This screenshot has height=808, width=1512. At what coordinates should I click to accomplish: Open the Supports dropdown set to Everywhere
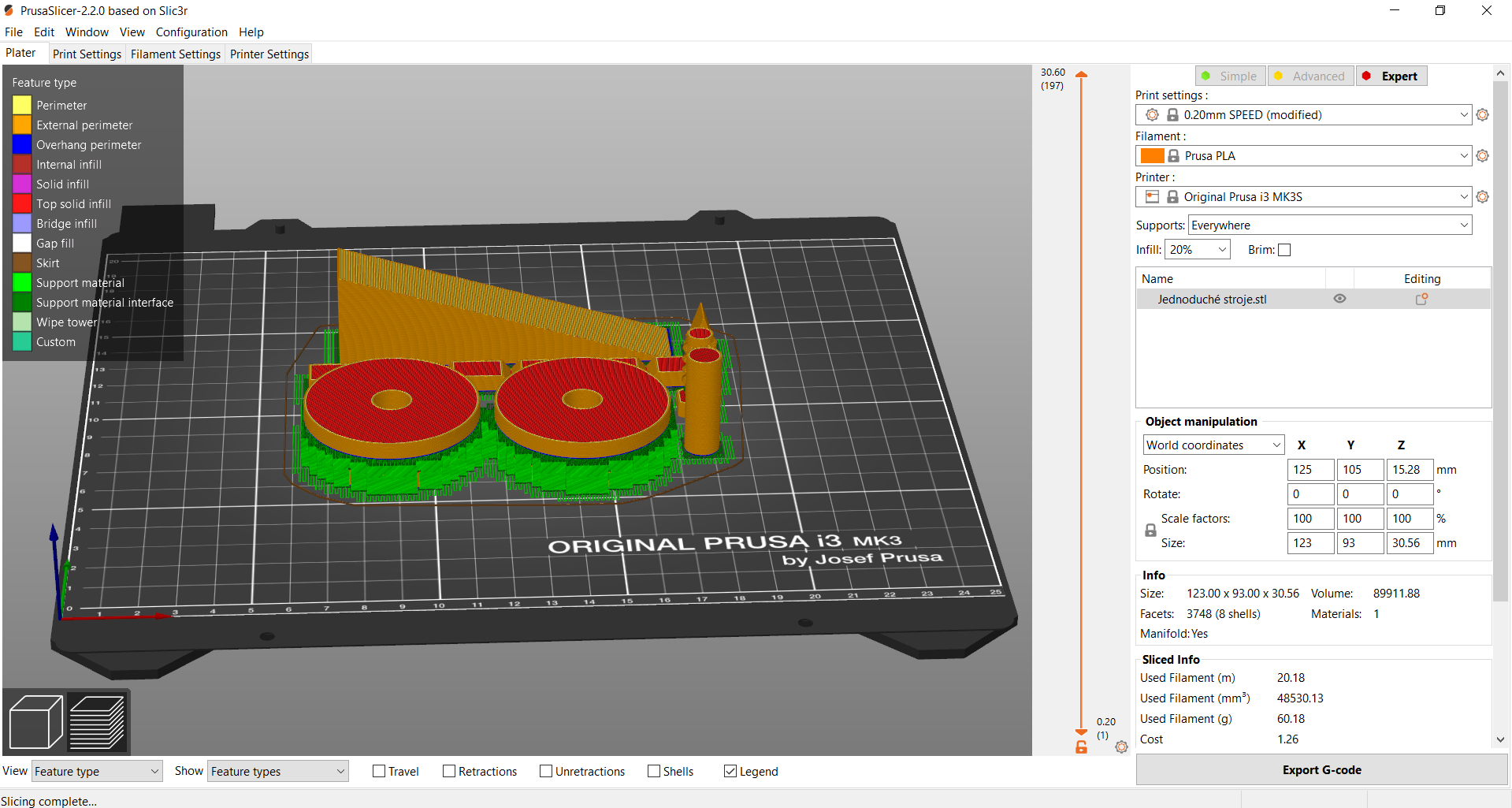pos(1329,225)
